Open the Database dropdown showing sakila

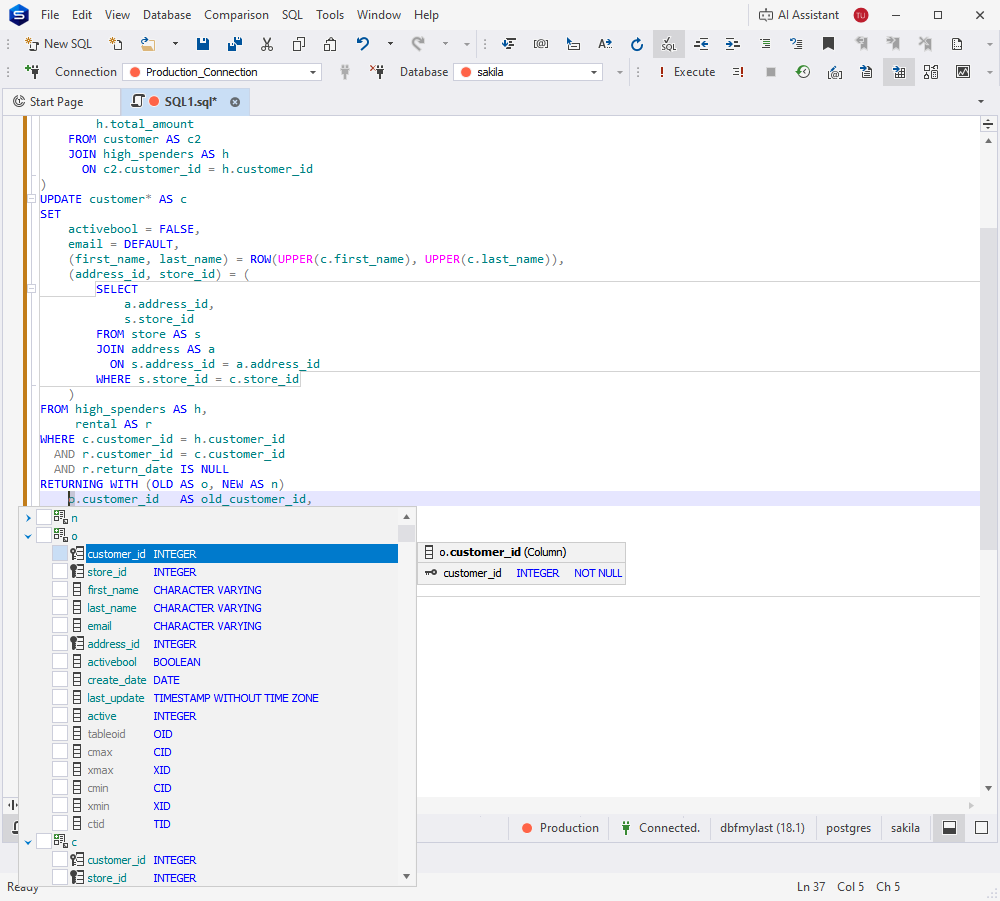coord(527,72)
